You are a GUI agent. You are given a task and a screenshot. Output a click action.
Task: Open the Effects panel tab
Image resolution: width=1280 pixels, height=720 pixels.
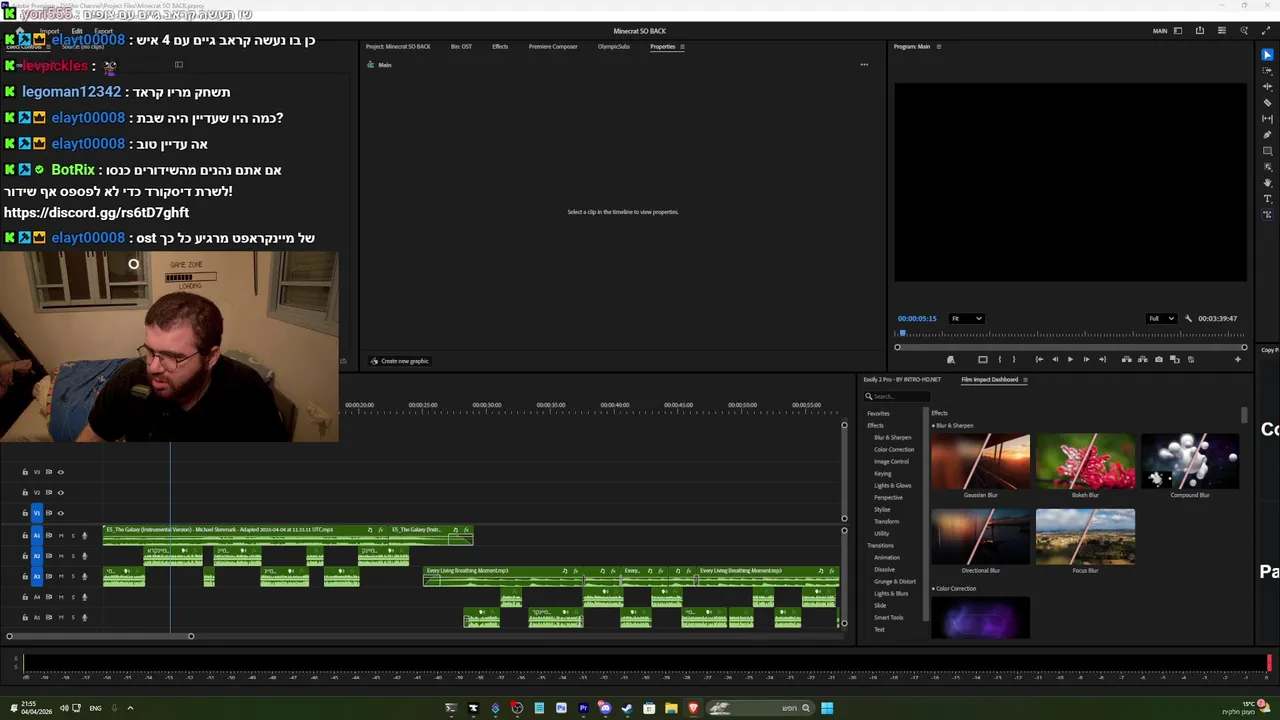pos(500,47)
